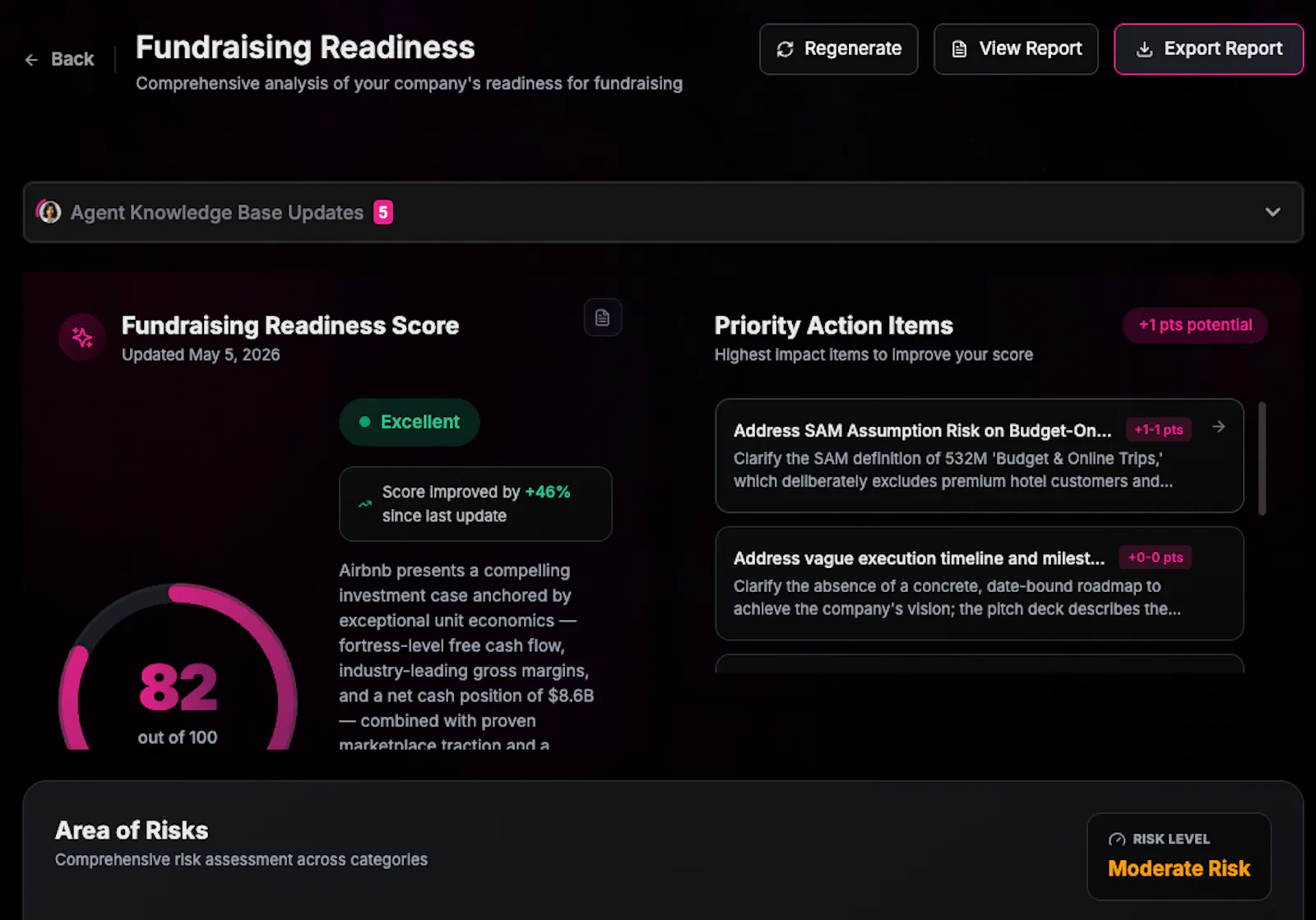Click the Airbnb investment summary paragraph
The height and width of the screenshot is (920, 1316).
[x=466, y=656]
